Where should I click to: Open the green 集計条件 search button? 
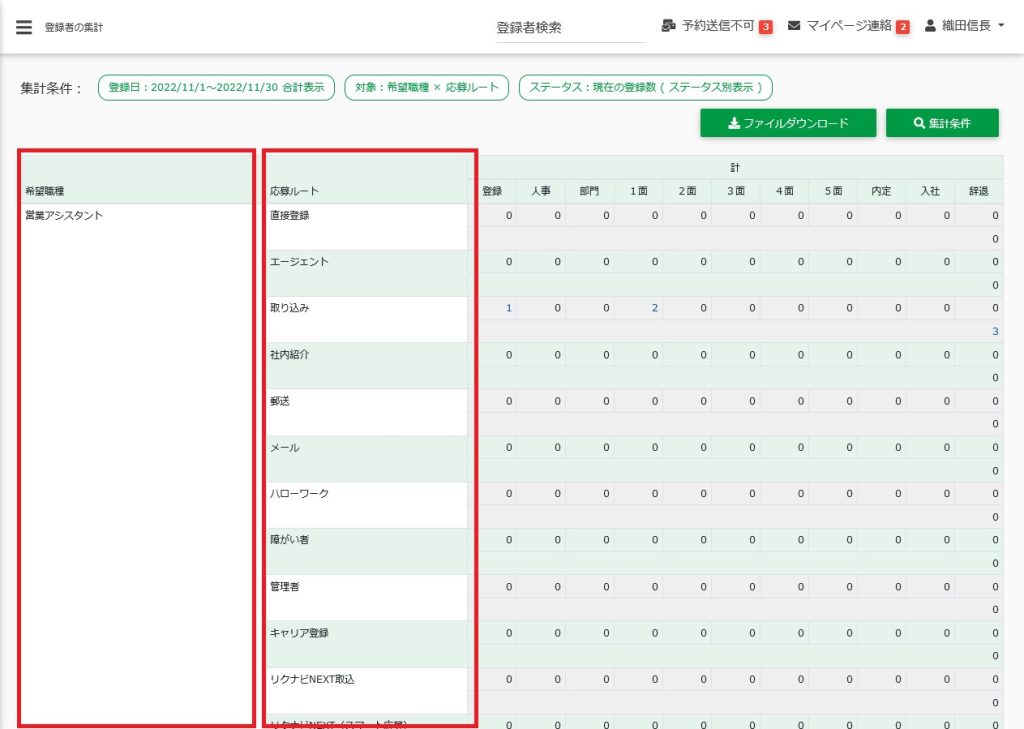click(x=942, y=123)
